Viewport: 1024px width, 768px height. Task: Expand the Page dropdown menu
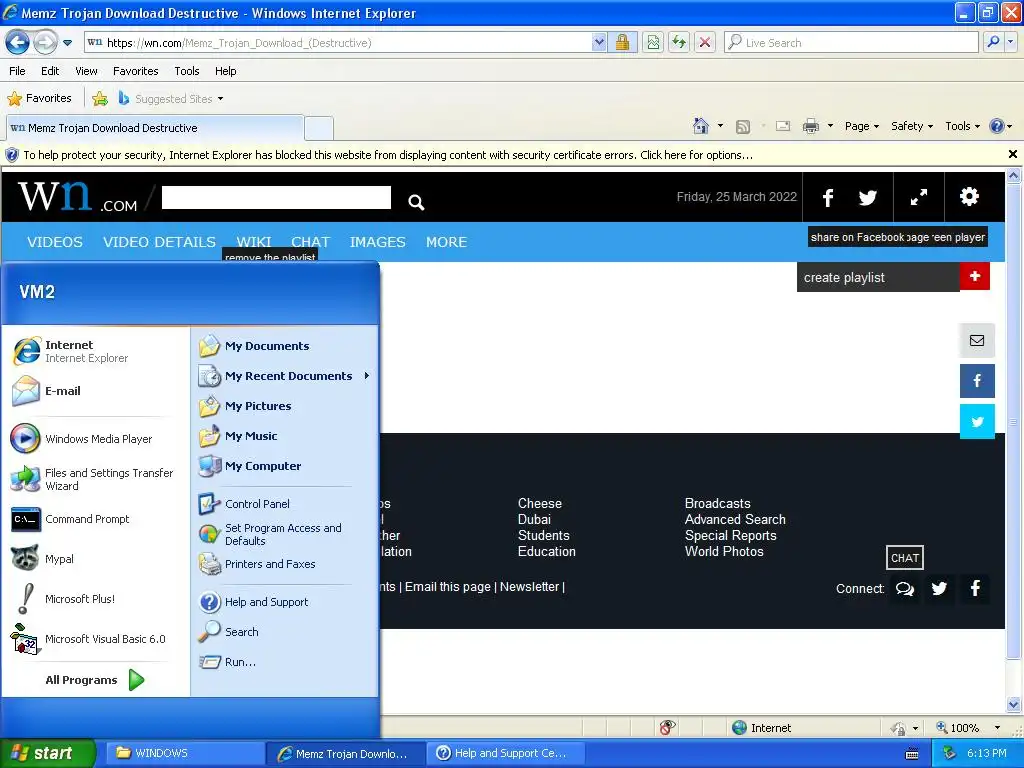coord(861,126)
